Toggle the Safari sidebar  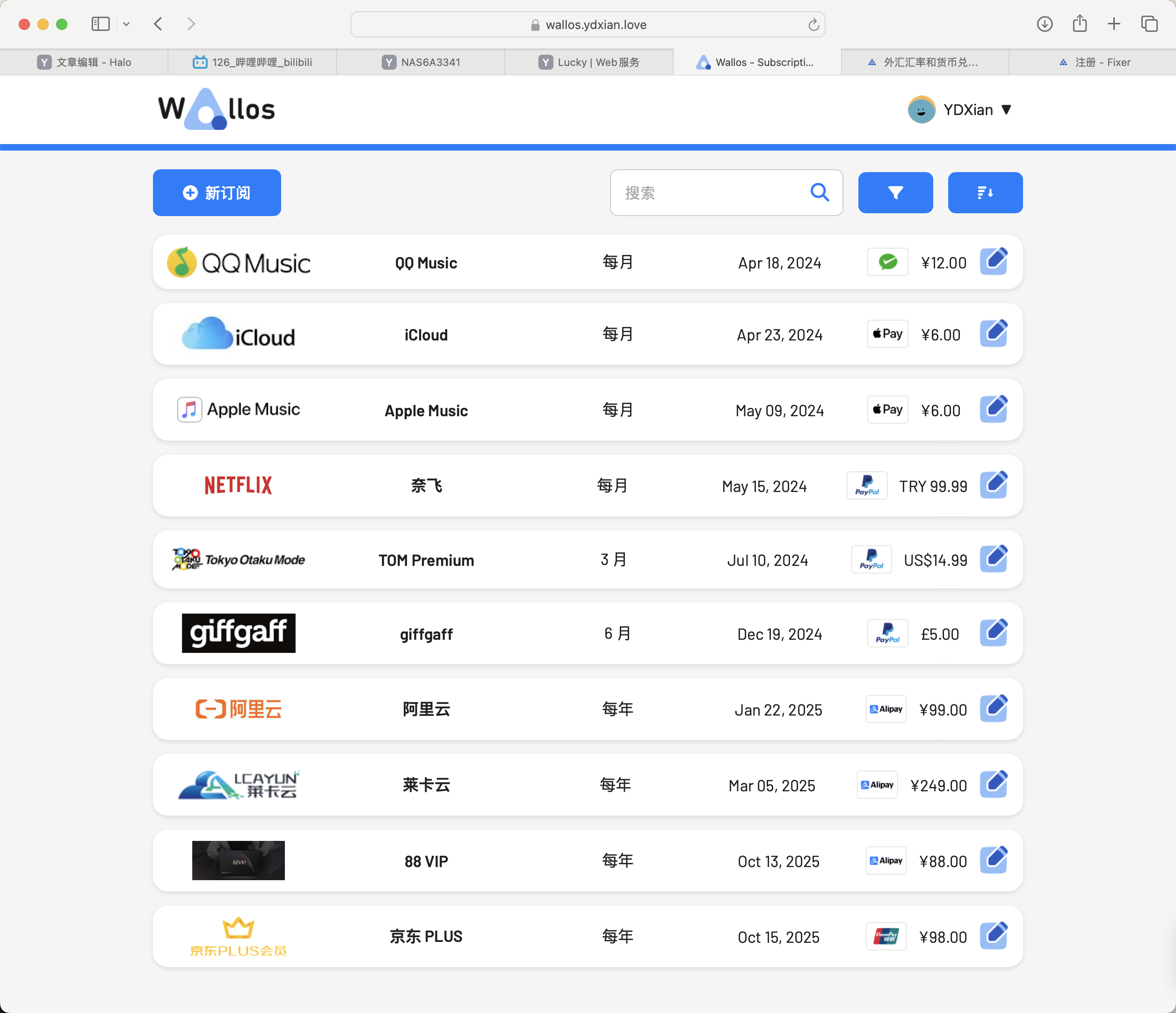[101, 24]
